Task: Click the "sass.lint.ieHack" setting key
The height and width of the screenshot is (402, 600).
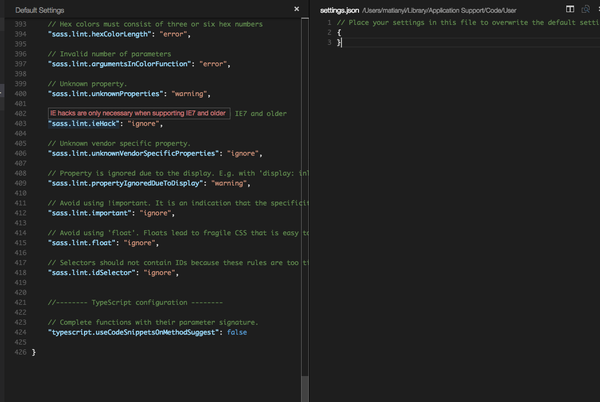Action: click(84, 124)
